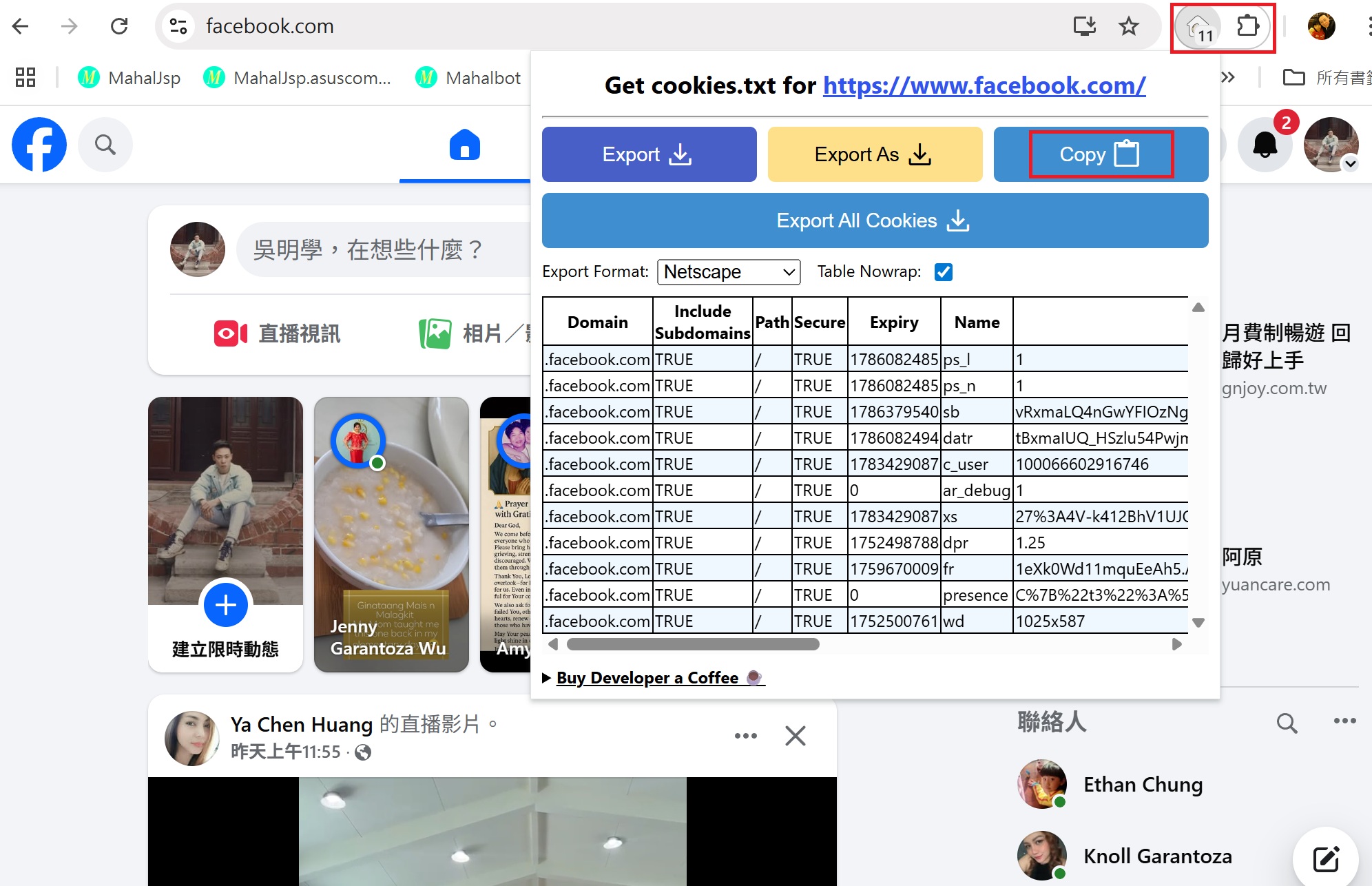The image size is (1372, 886).
Task: Open the MahalJsp.asuscom bookmark
Action: pos(298,78)
